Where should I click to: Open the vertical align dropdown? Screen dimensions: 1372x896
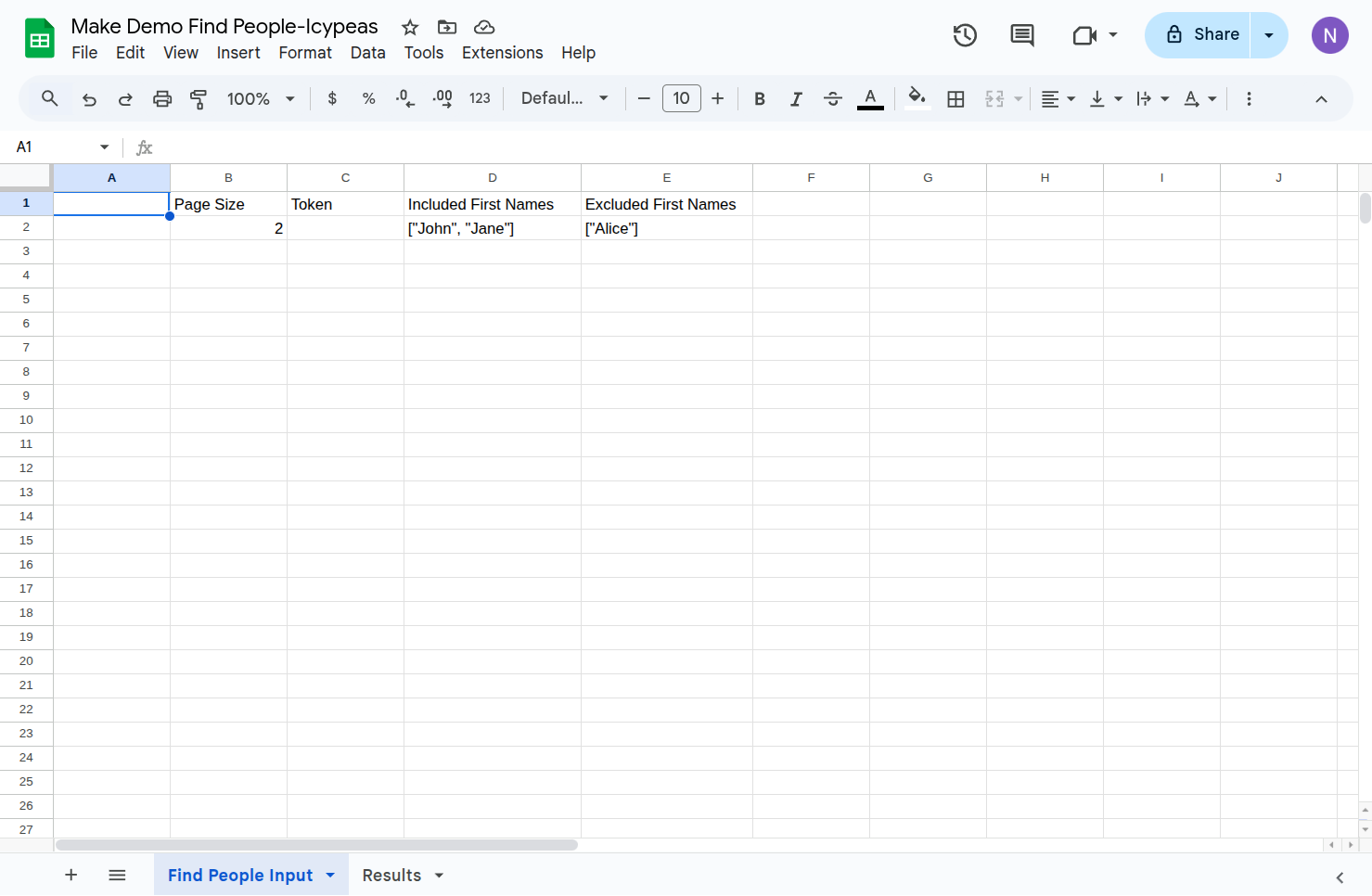(x=1106, y=98)
